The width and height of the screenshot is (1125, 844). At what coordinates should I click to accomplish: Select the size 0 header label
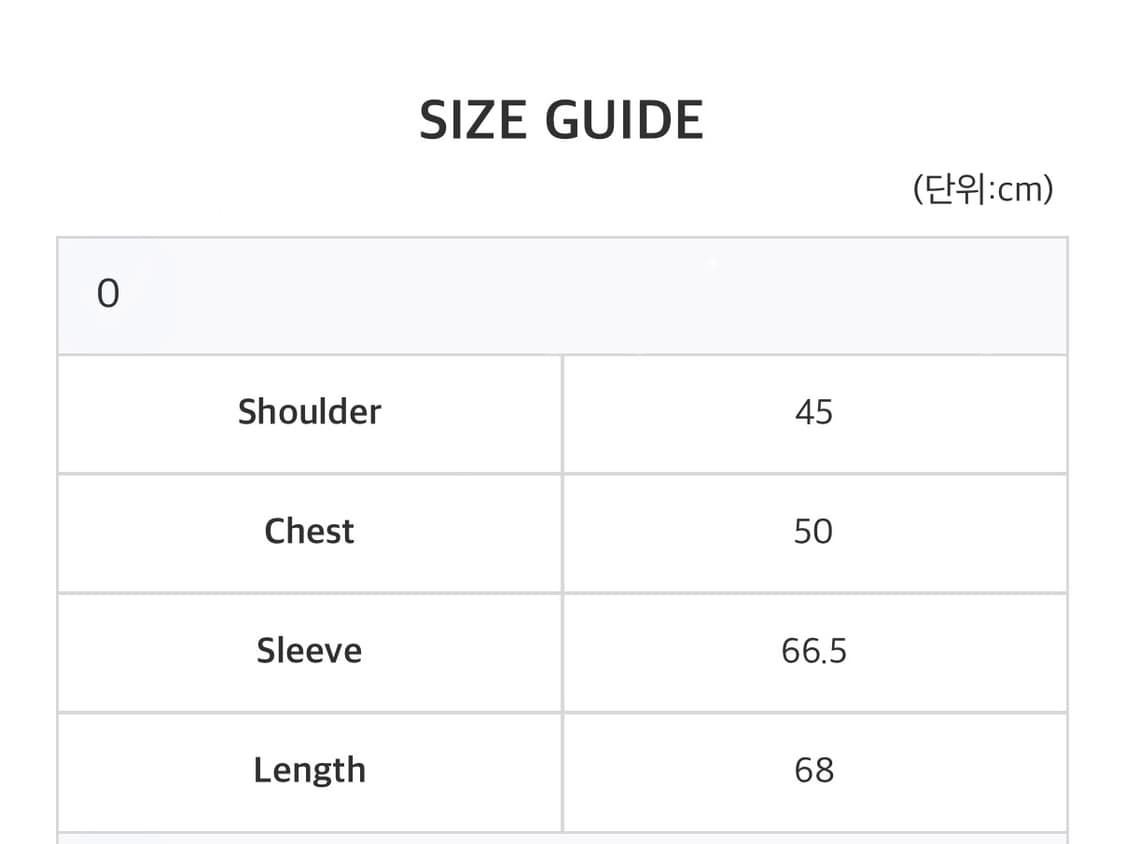tap(108, 295)
